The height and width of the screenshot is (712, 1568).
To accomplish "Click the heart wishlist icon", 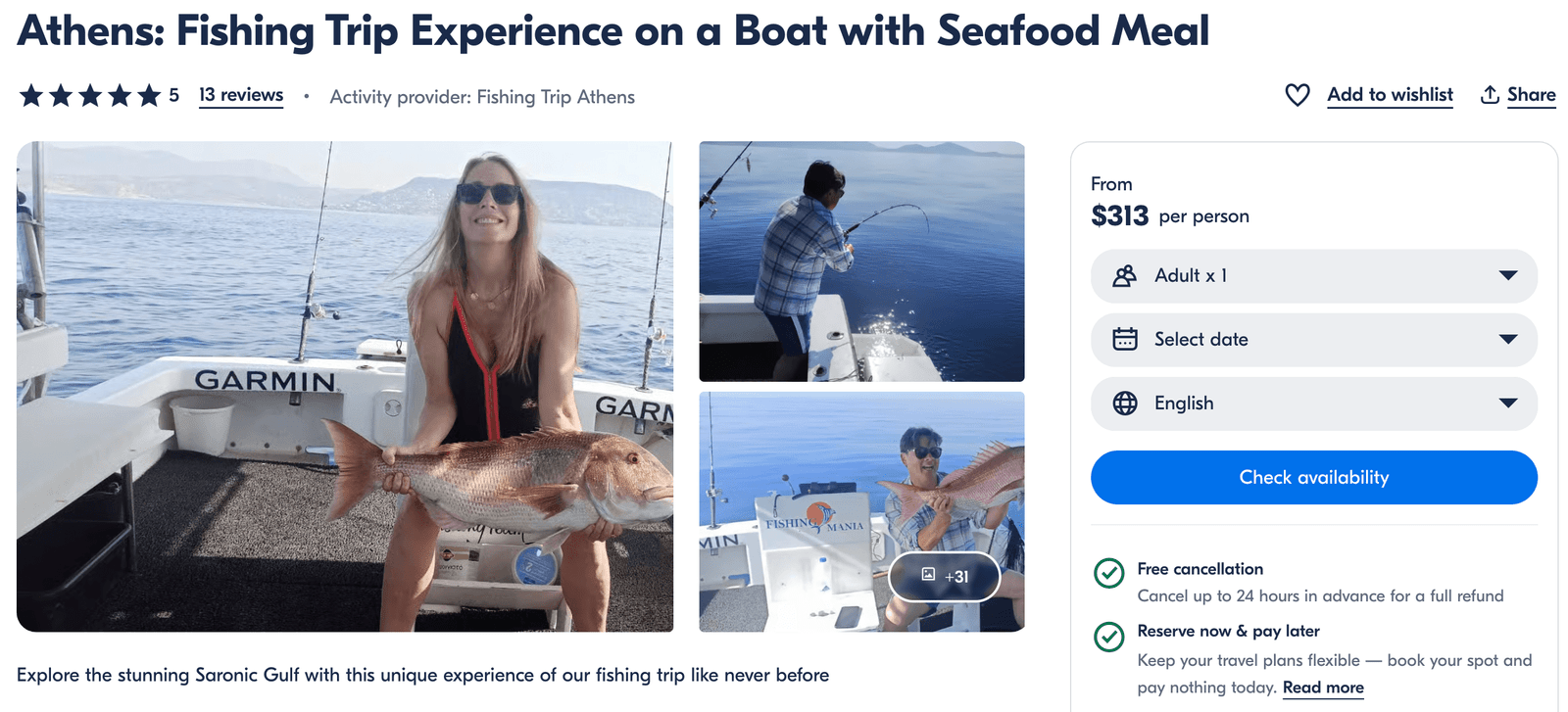I will pos(1297,95).
